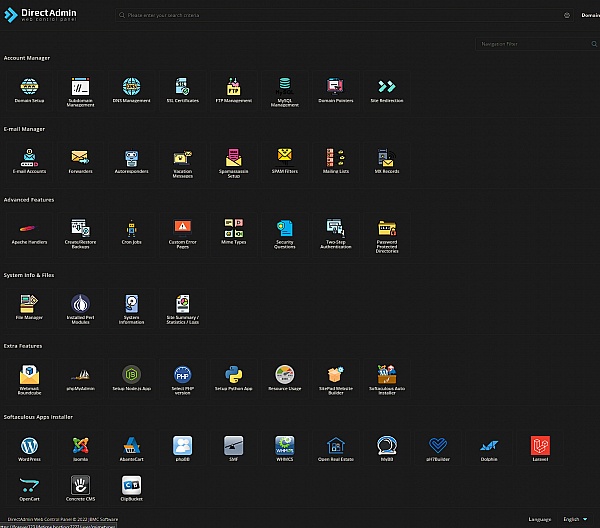Open Mailing Lists
The width and height of the screenshot is (600, 528).
(336, 161)
